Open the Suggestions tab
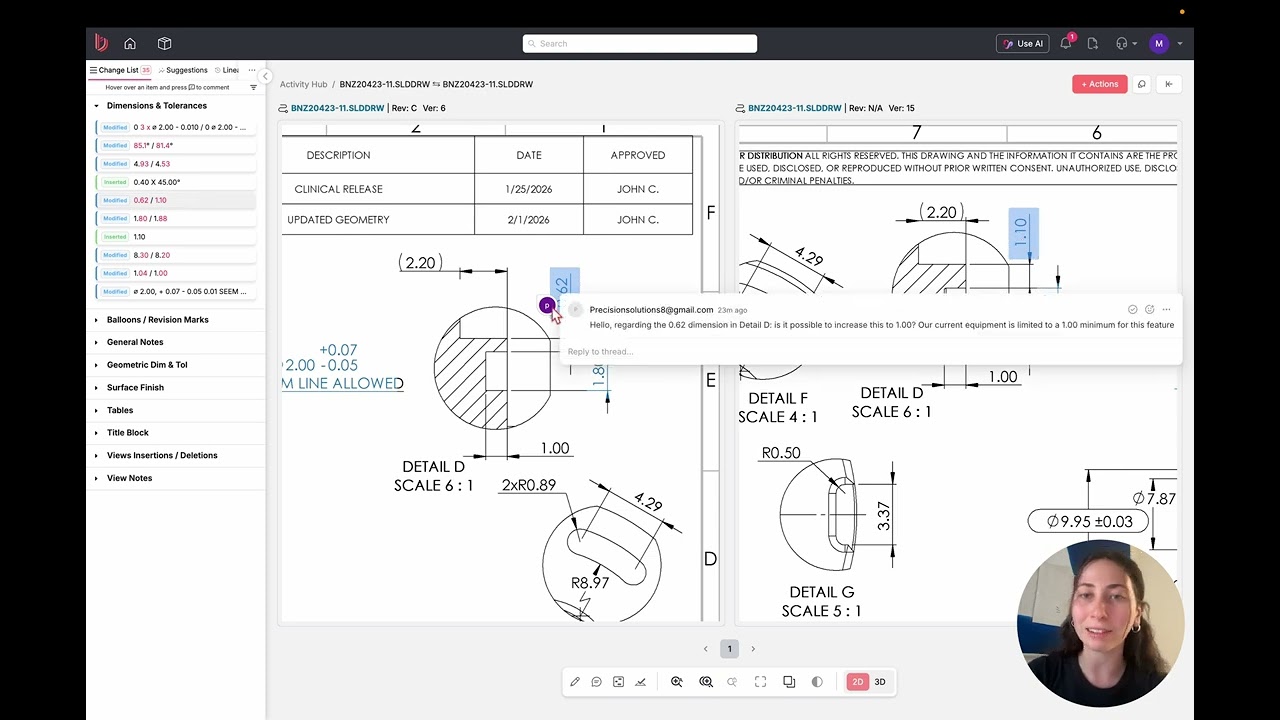The image size is (1280, 720). coord(183,70)
